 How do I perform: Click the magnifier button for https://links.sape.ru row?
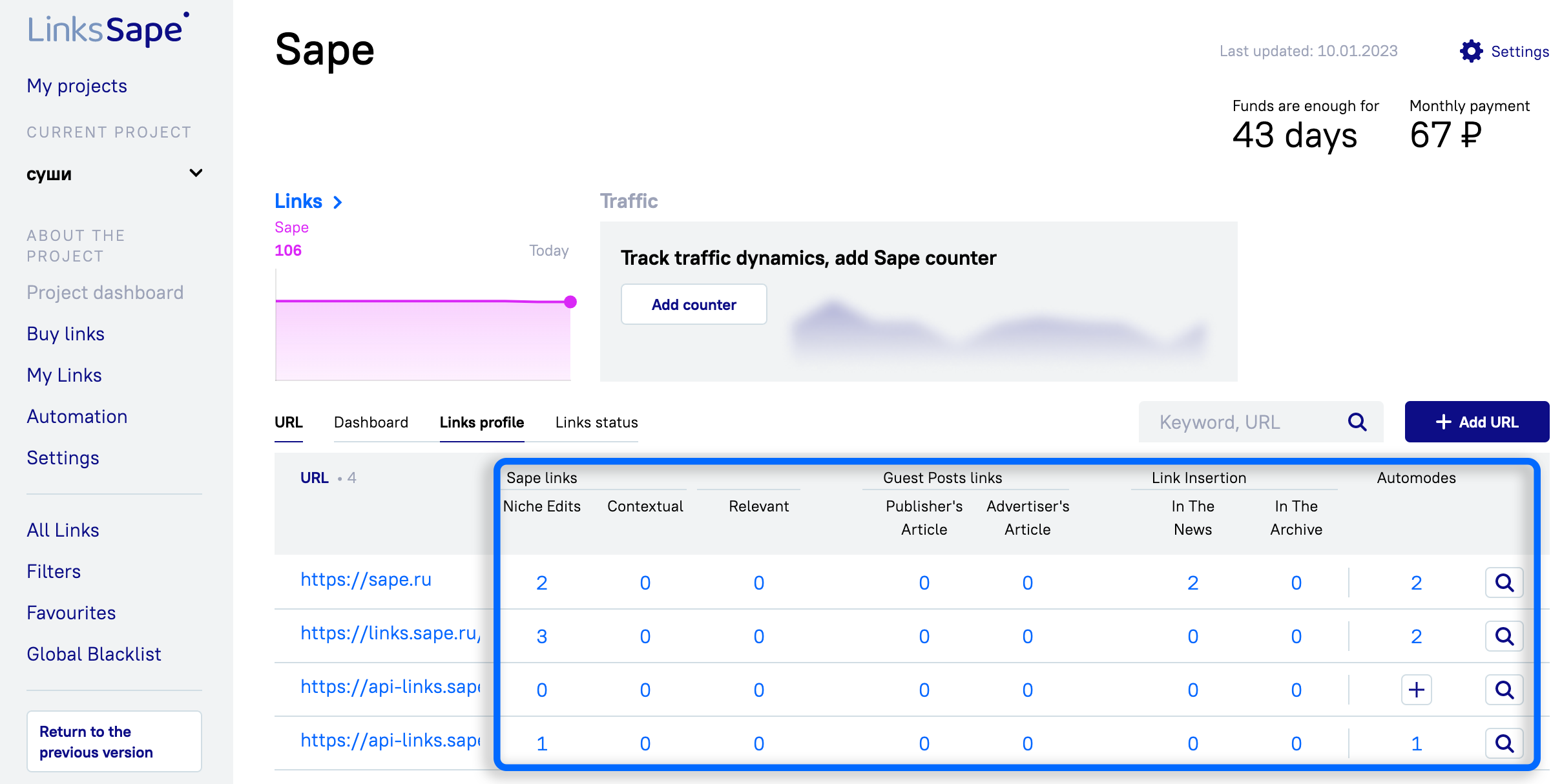pos(1504,636)
